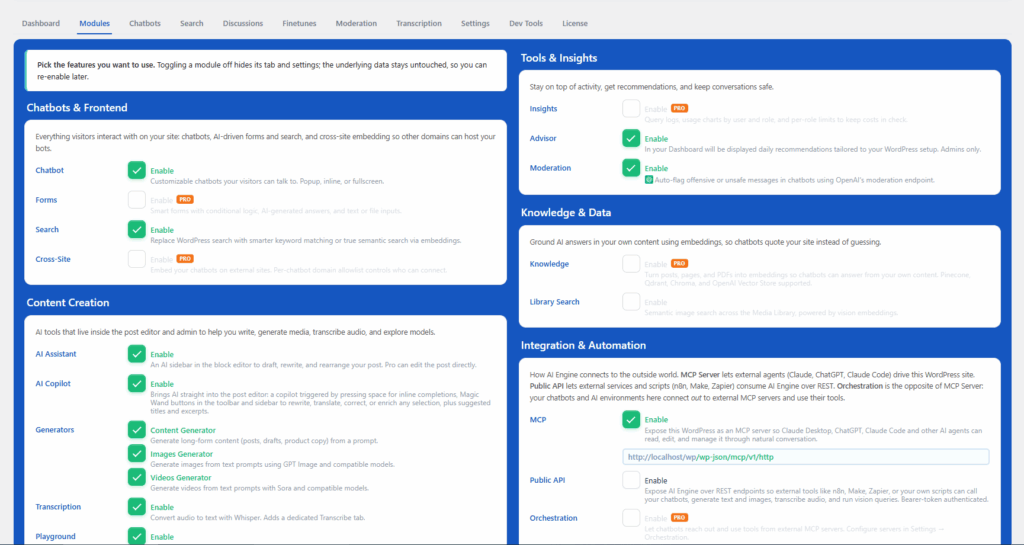Viewport: 1024px width, 545px height.
Task: Go to the Dev Tools tab
Action: (x=526, y=23)
